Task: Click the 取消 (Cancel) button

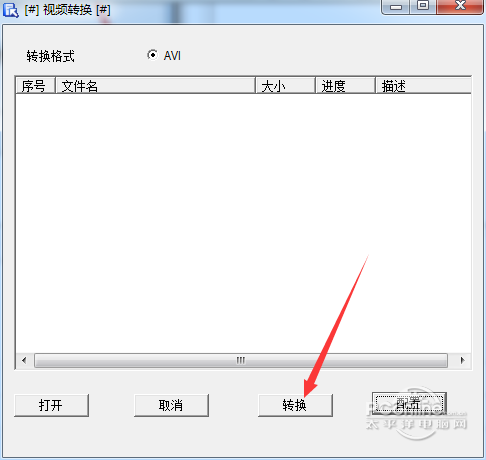Action: click(x=171, y=405)
